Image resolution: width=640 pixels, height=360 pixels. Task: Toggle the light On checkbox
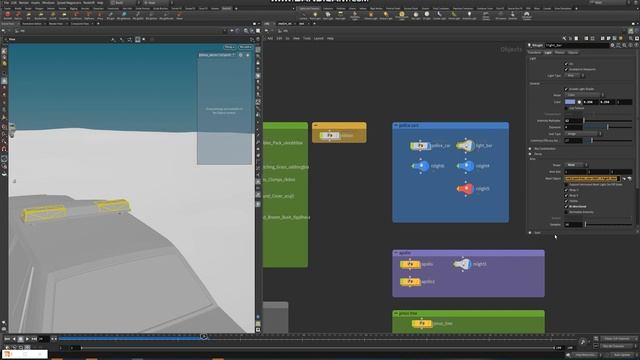pos(566,64)
